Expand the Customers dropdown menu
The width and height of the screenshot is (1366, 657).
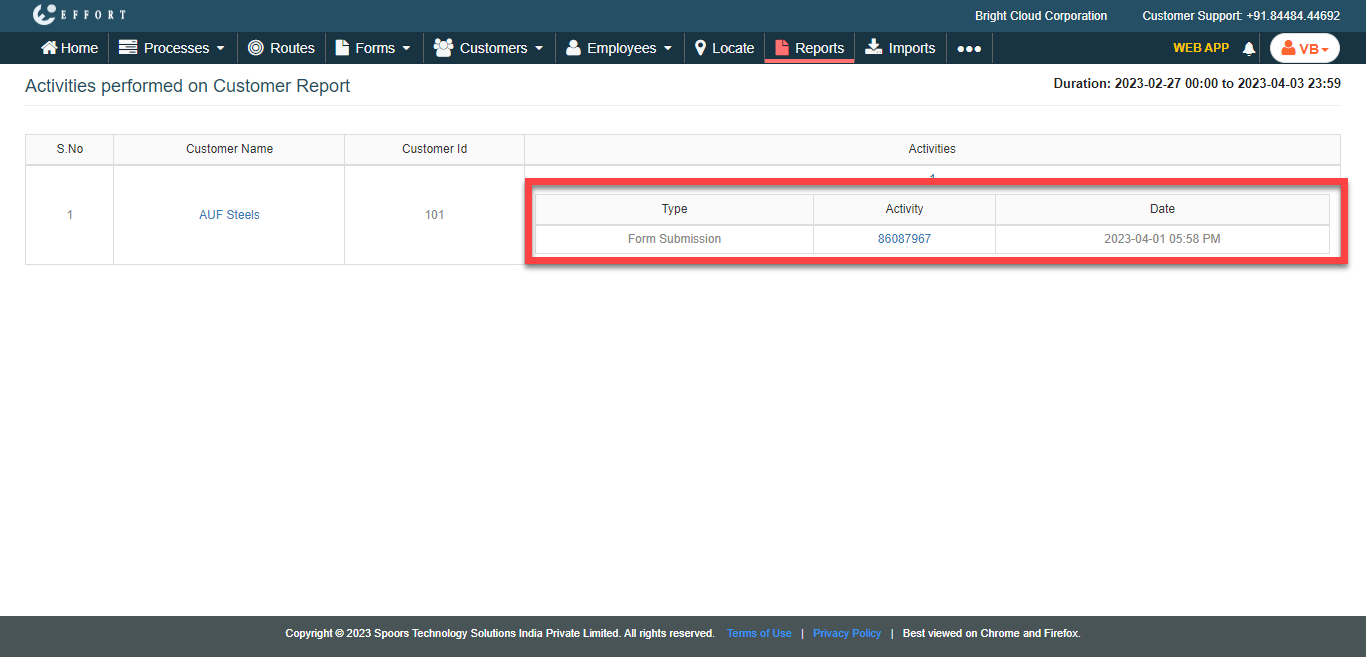click(x=489, y=48)
